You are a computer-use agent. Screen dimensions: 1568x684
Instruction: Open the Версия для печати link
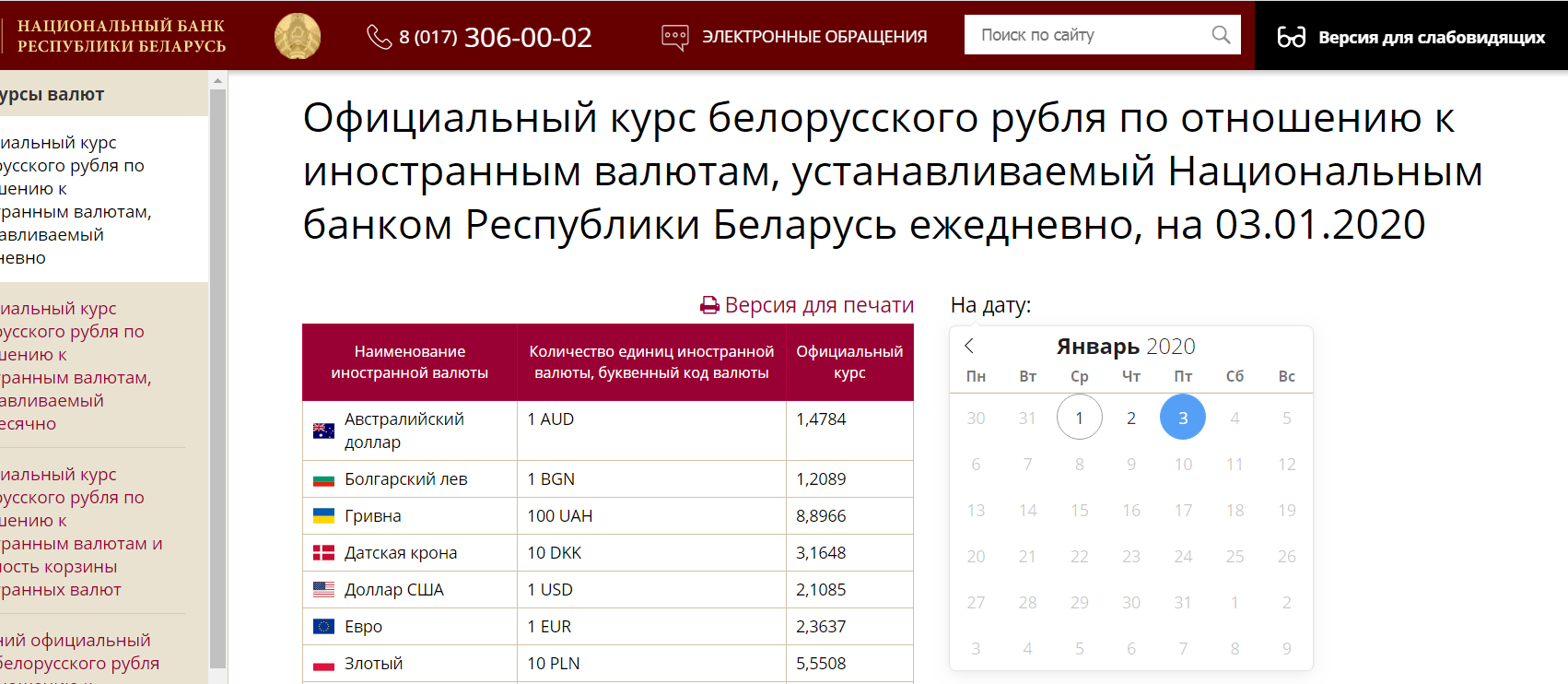[818, 305]
